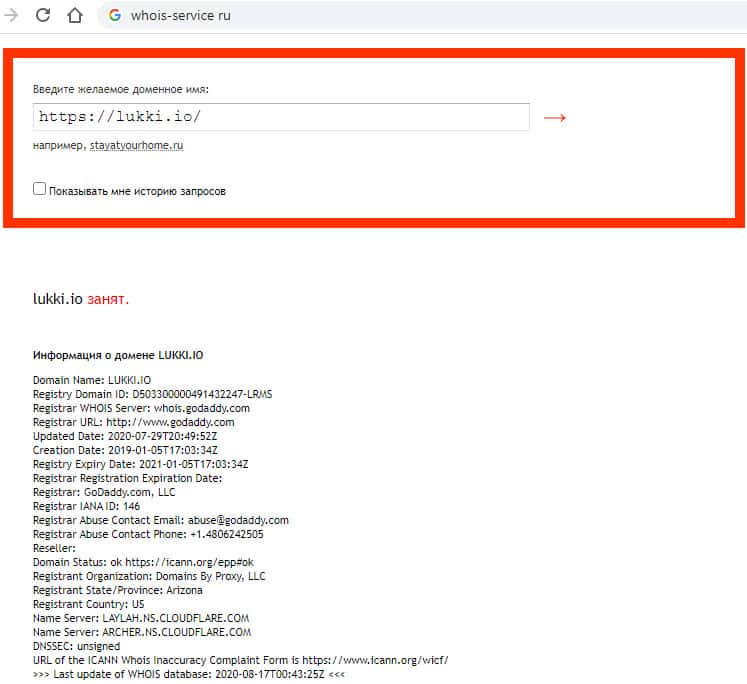Select the Registrar IANA ID: 146 line

coord(86,506)
